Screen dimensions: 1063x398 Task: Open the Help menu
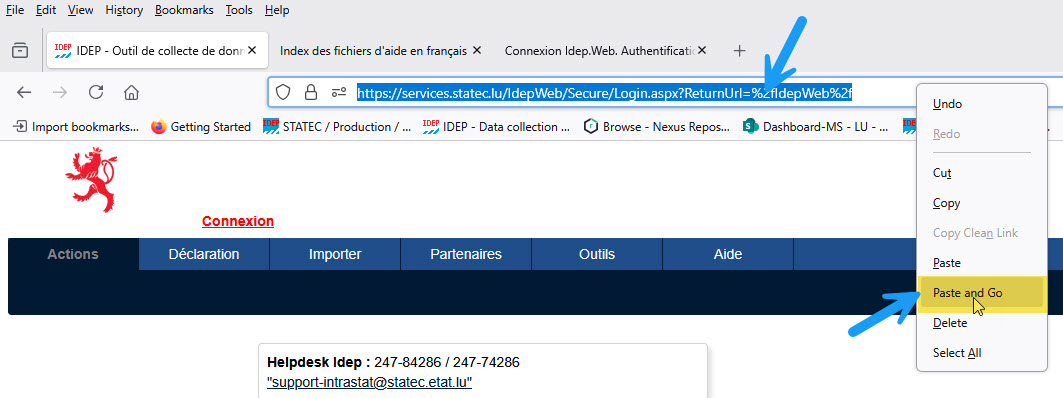[277, 10]
